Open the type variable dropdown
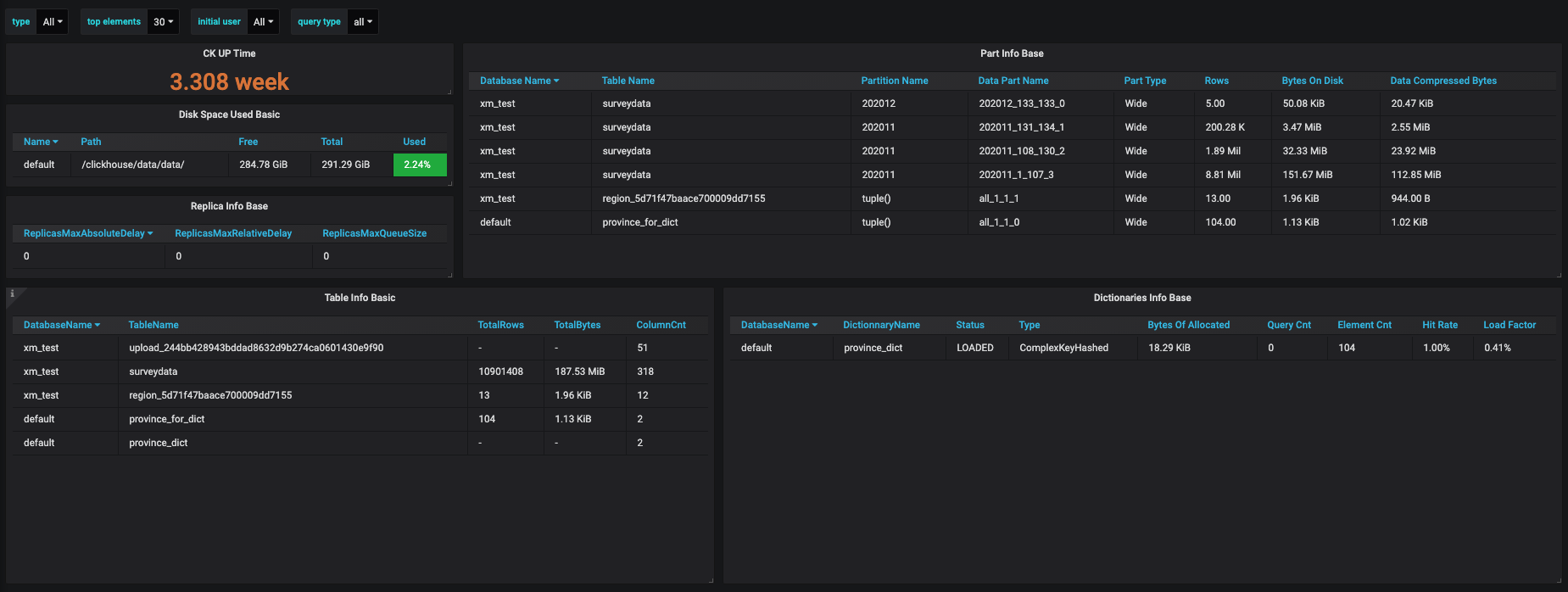This screenshot has width=1568, height=592. (x=53, y=22)
